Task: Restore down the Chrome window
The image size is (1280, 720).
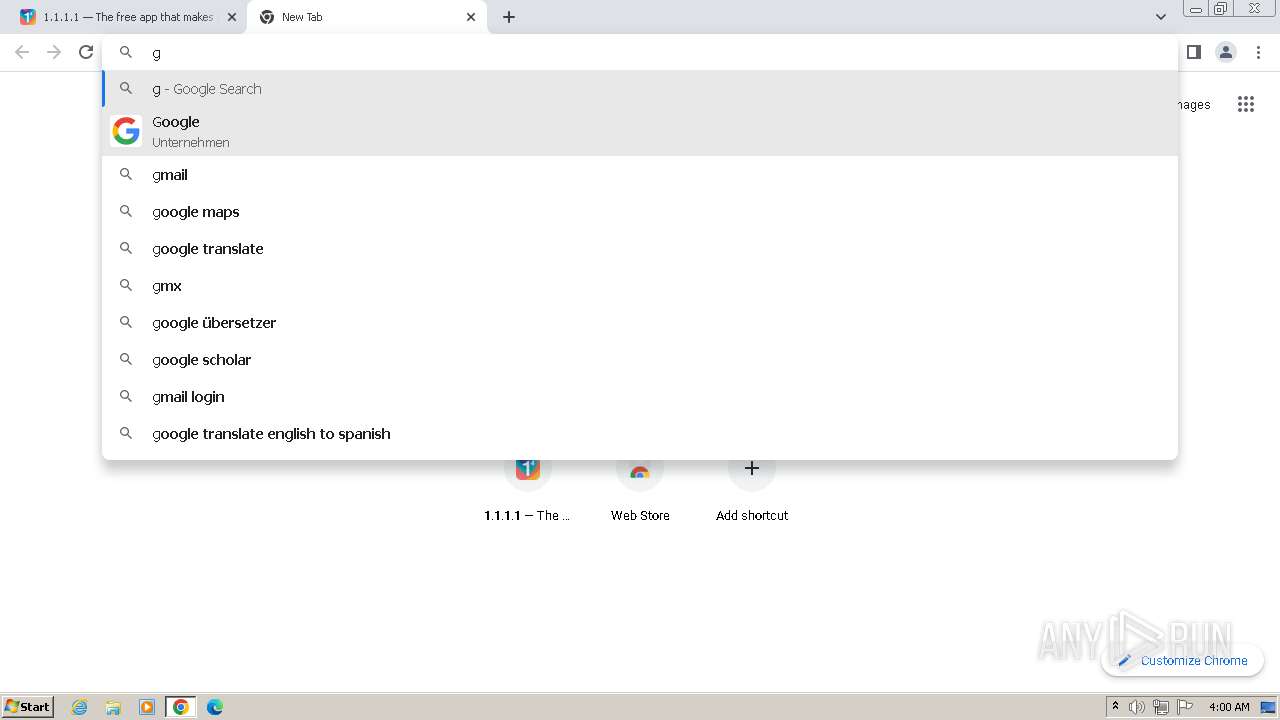Action: 1221,9
